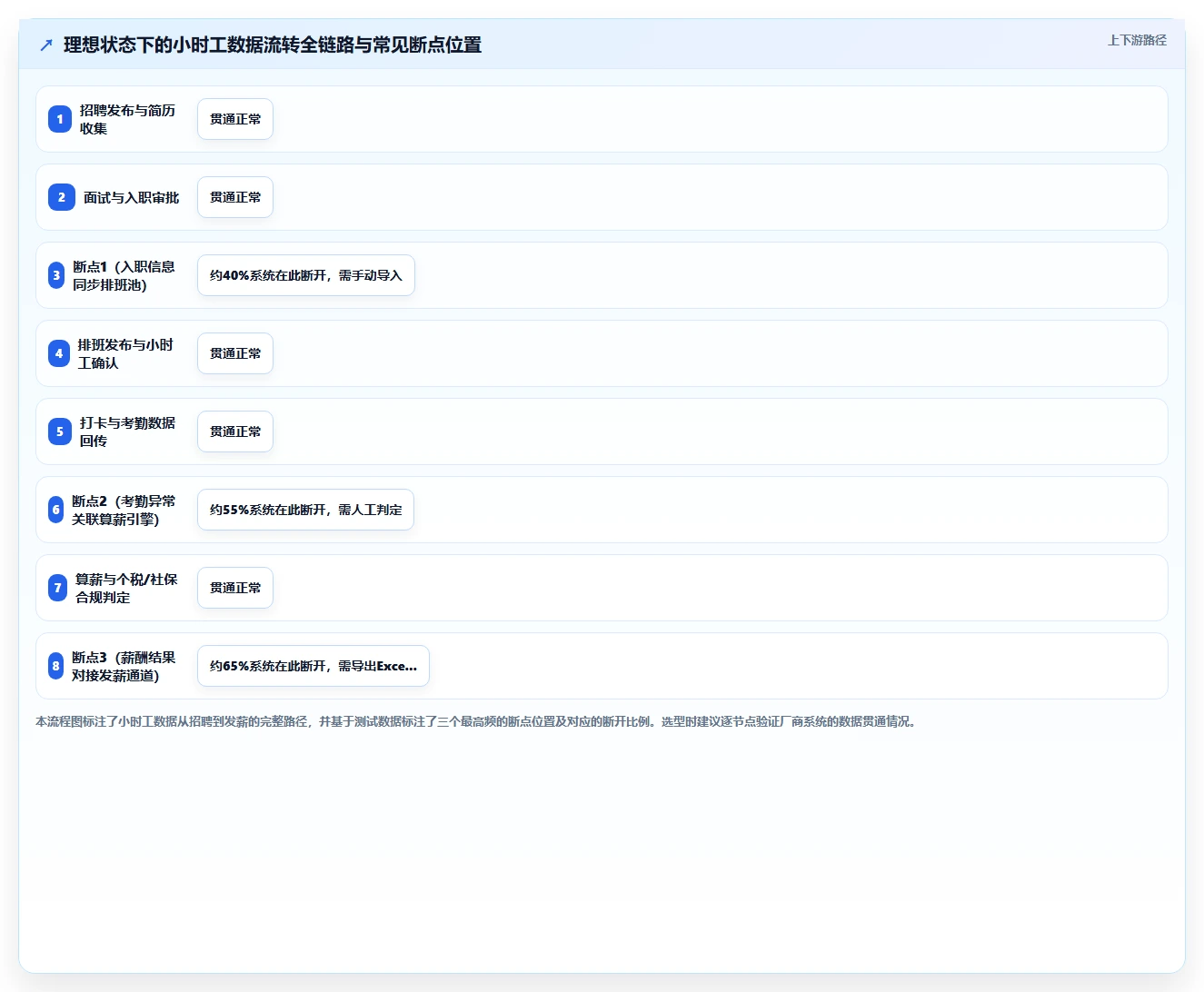Click 约40%系统在此断开 tag

(306, 275)
